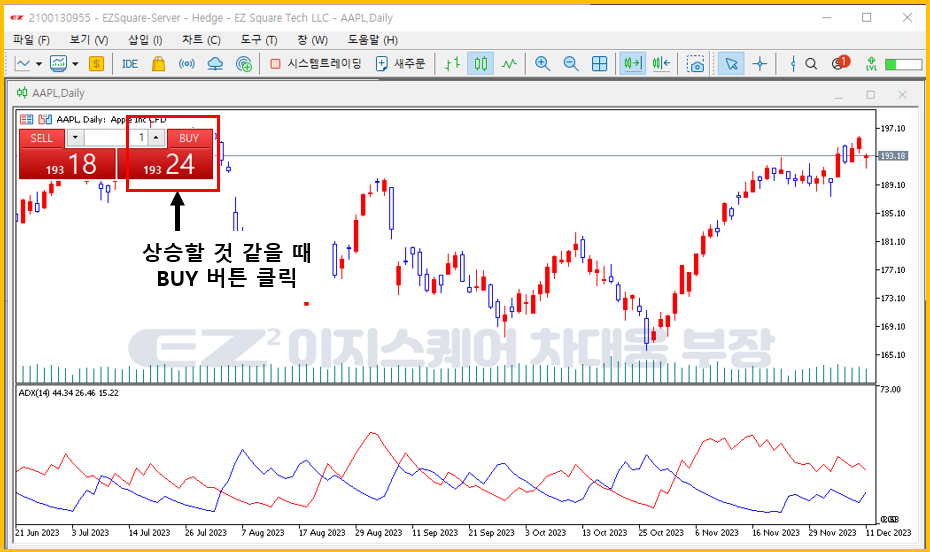This screenshot has height=552, width=930.
Task: Take a chart screenshot camera icon
Action: pyautogui.click(x=695, y=63)
